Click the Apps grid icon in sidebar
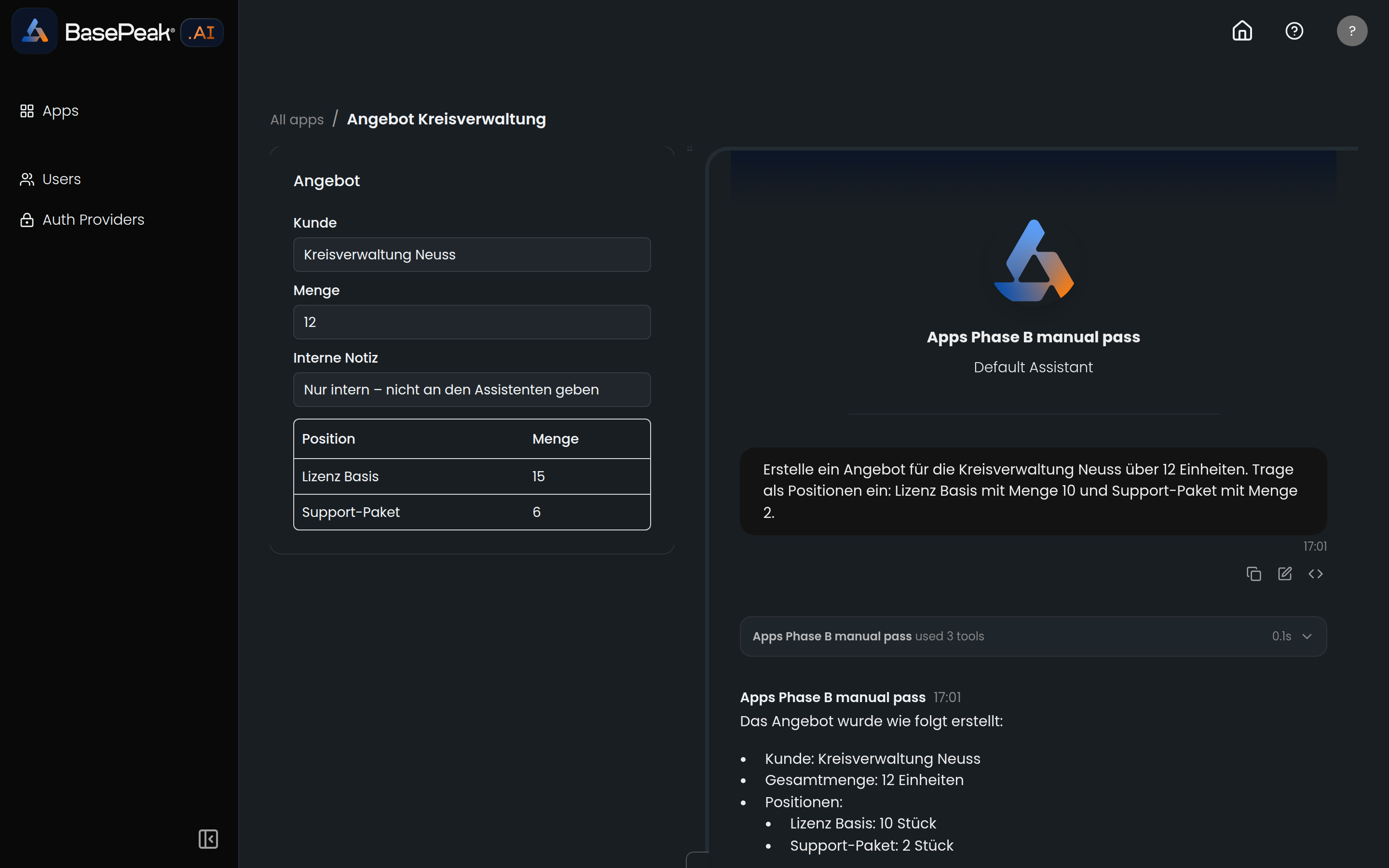Image resolution: width=1389 pixels, height=868 pixels. tap(27, 111)
